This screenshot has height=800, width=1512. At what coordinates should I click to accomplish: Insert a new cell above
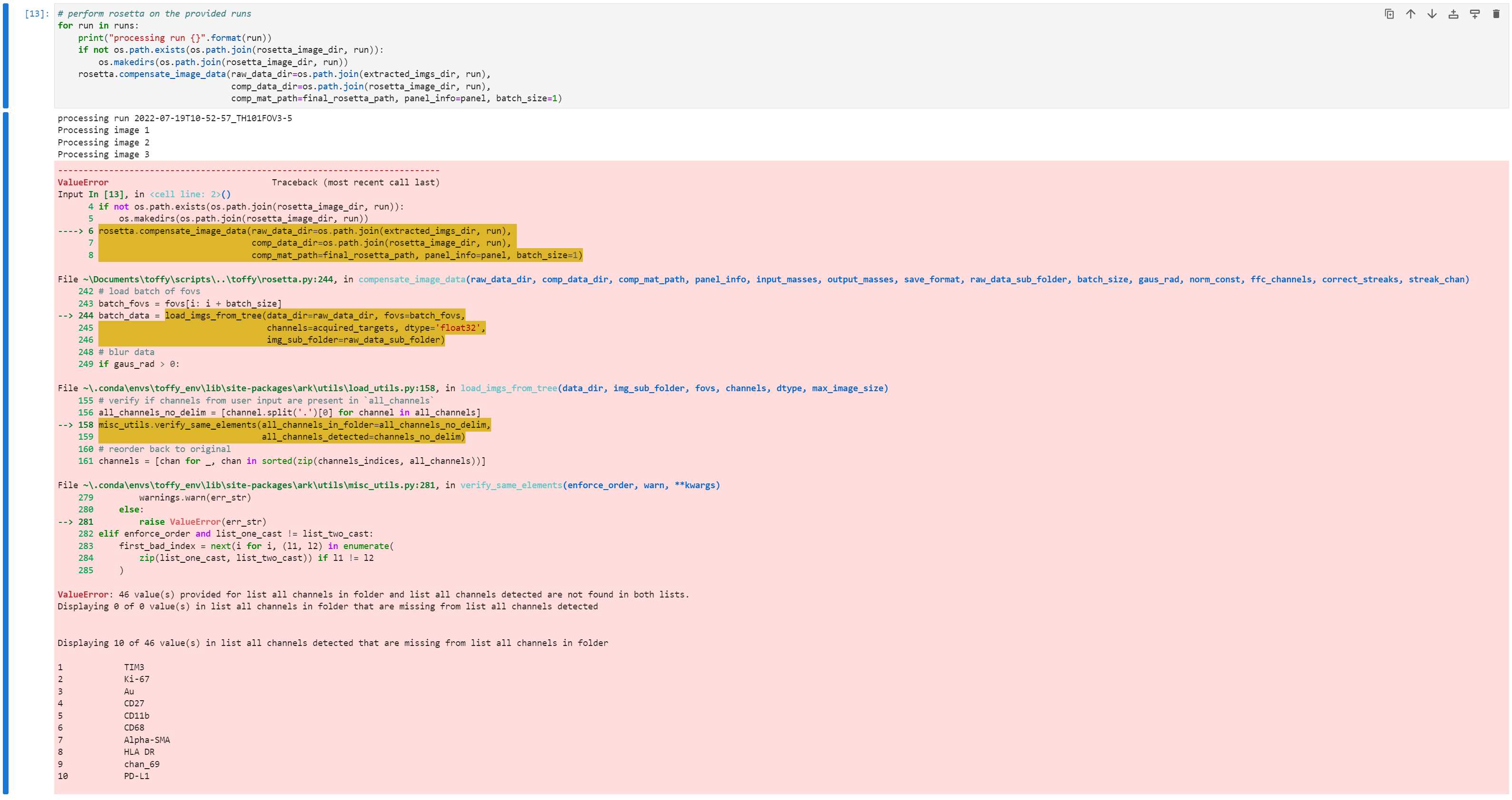tap(1454, 14)
